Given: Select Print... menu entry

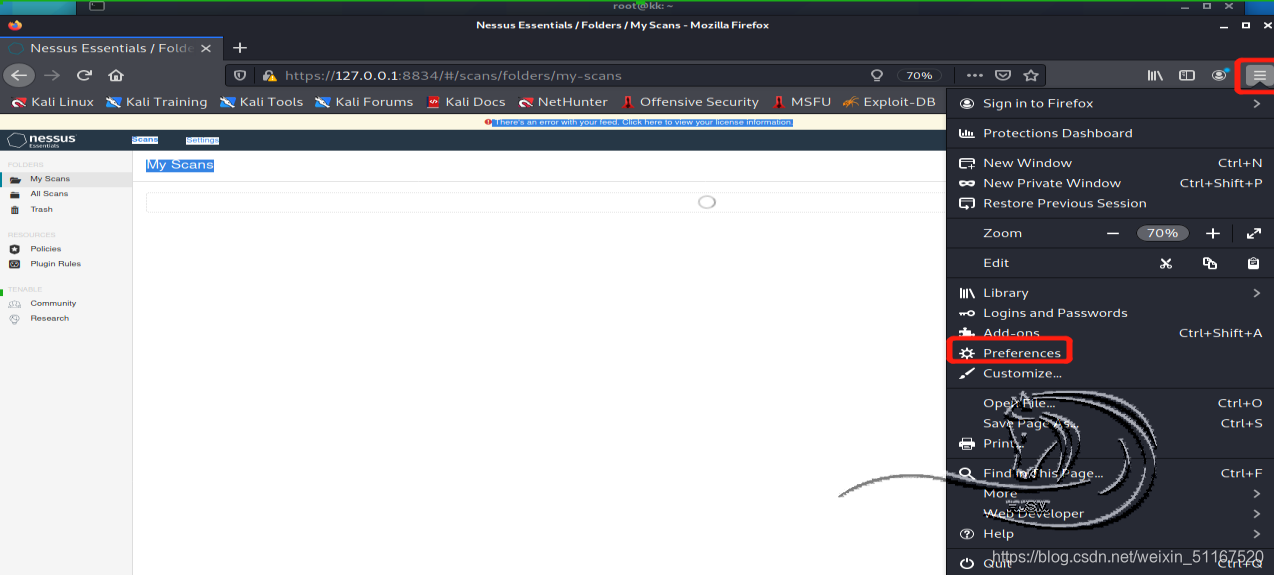Looking at the screenshot, I should click(x=1110, y=443).
